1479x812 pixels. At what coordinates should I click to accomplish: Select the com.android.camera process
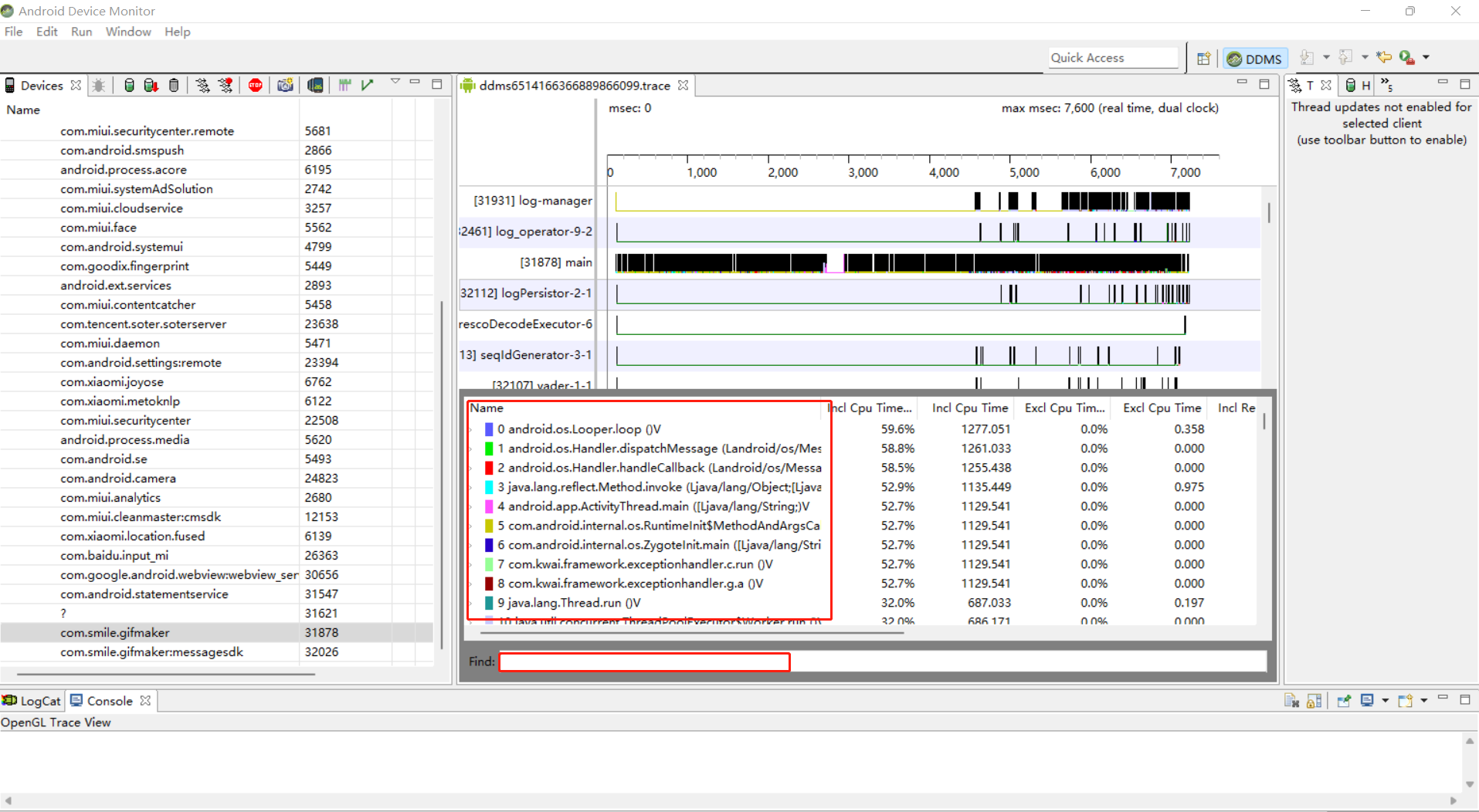click(x=216, y=478)
